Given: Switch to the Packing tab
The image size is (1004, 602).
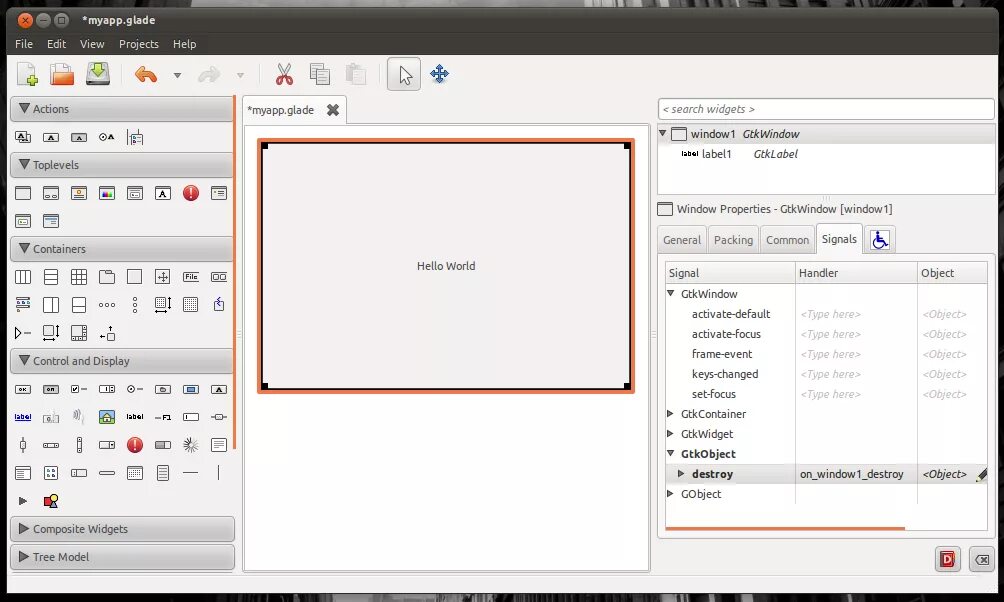Looking at the screenshot, I should [x=733, y=240].
